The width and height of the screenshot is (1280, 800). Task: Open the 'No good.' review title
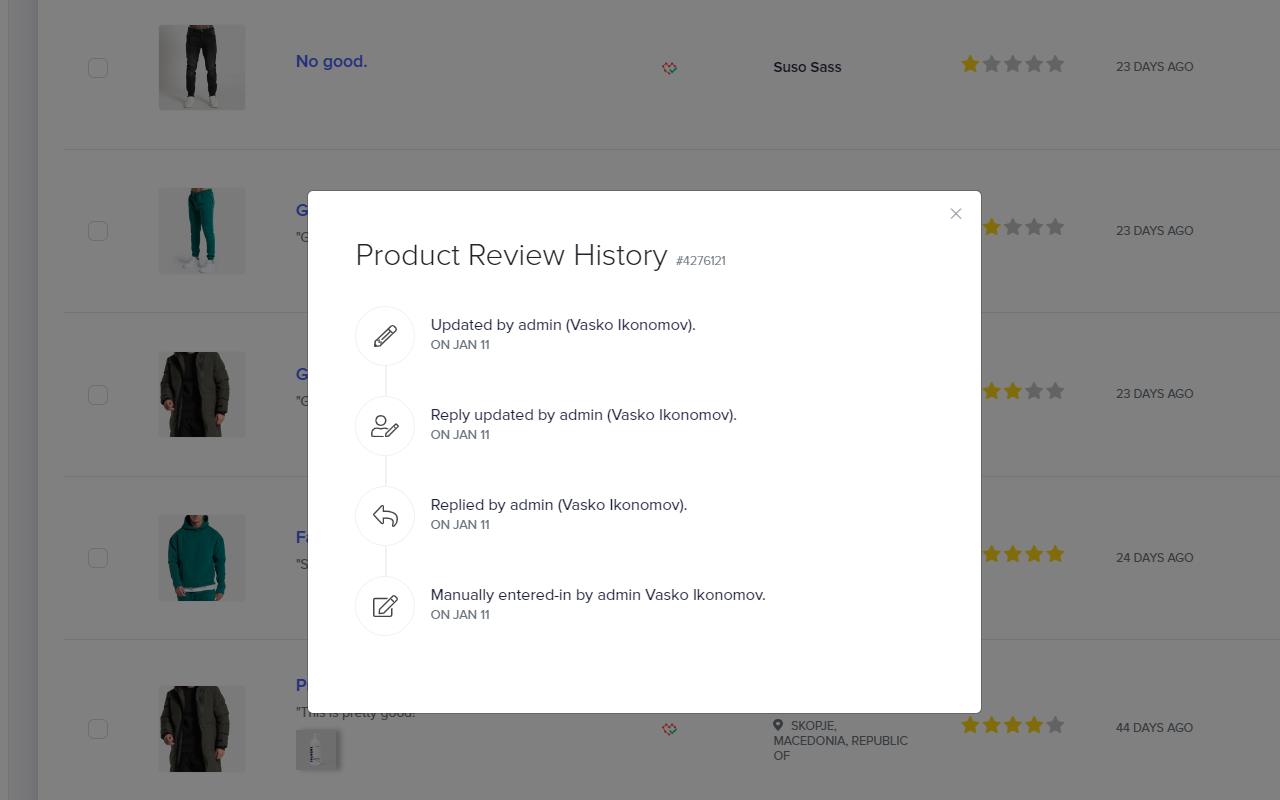click(x=331, y=61)
